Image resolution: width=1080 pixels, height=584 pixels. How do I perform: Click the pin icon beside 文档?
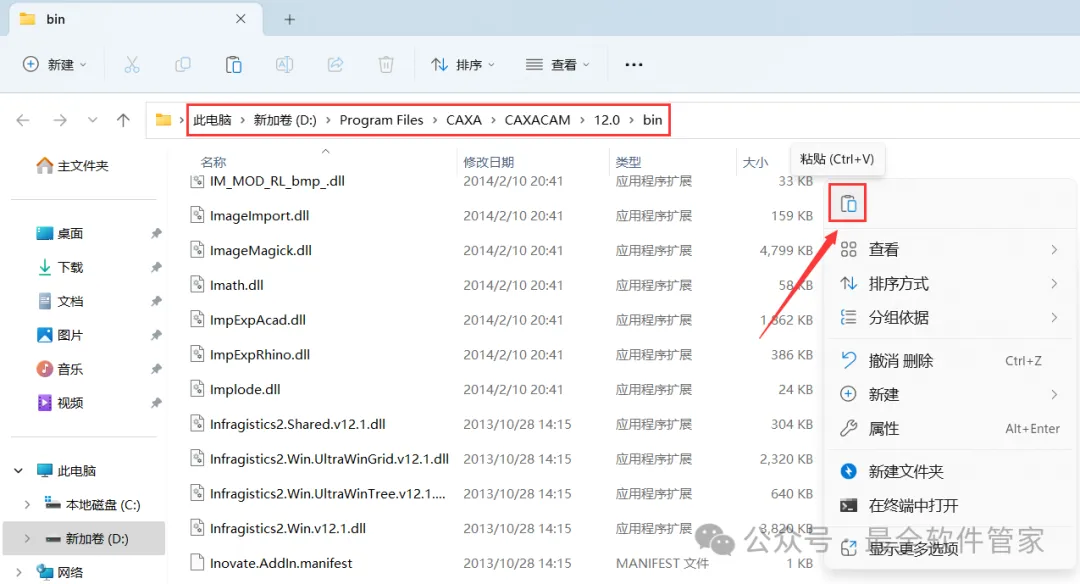(156, 301)
